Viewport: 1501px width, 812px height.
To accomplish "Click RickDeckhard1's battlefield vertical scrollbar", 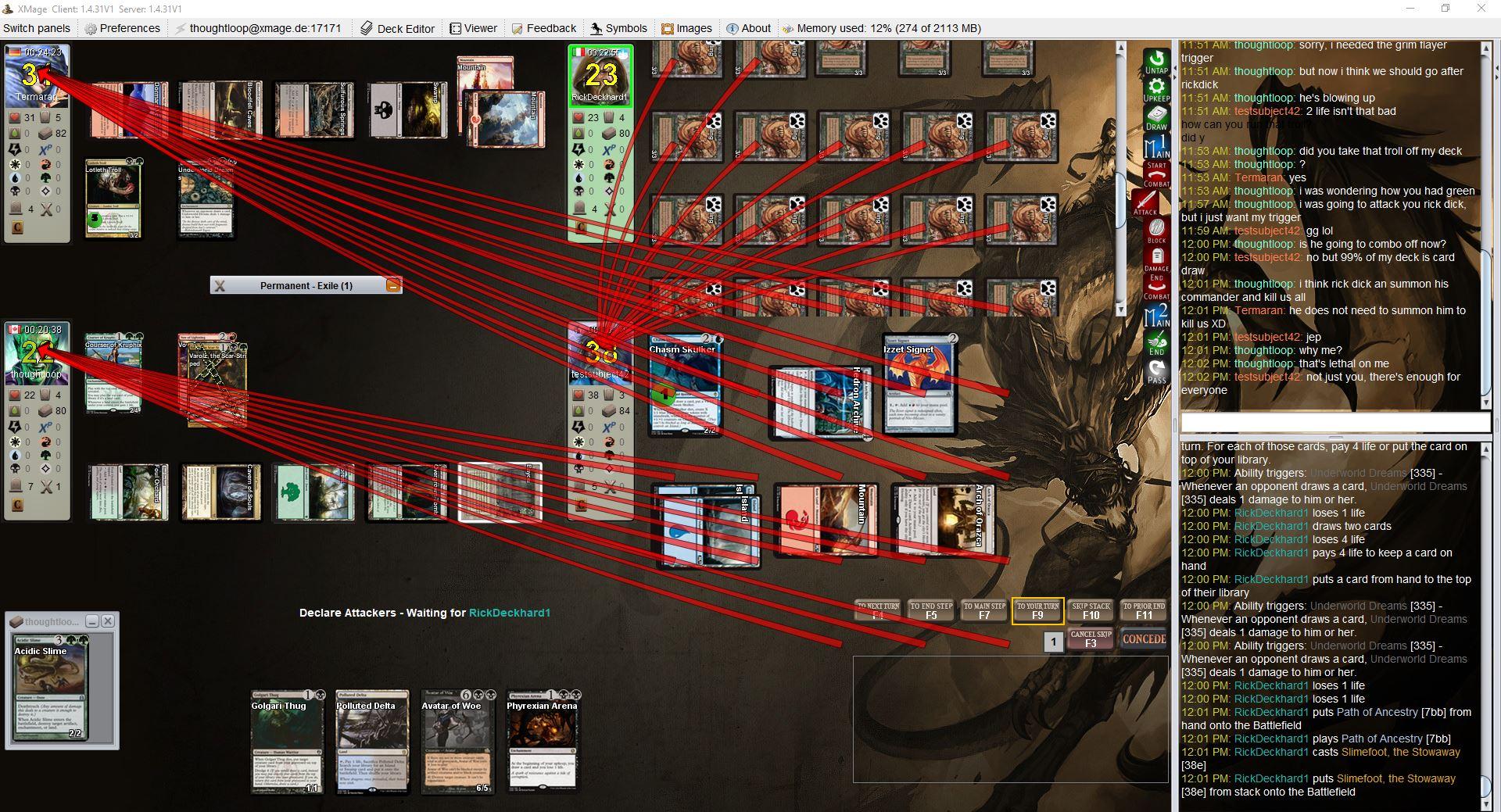I will (1120, 178).
